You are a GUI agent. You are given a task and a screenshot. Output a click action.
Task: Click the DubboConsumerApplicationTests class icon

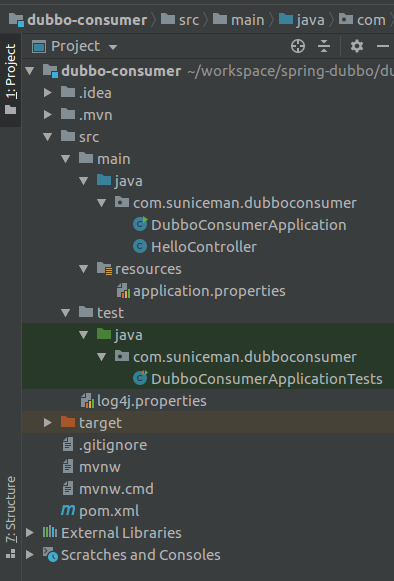point(140,378)
